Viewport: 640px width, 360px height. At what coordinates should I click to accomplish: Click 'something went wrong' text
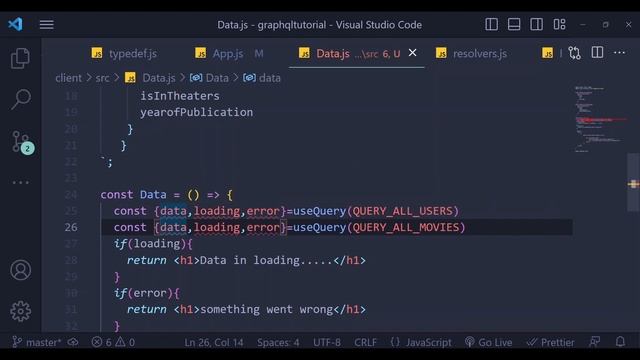pyautogui.click(x=267, y=309)
